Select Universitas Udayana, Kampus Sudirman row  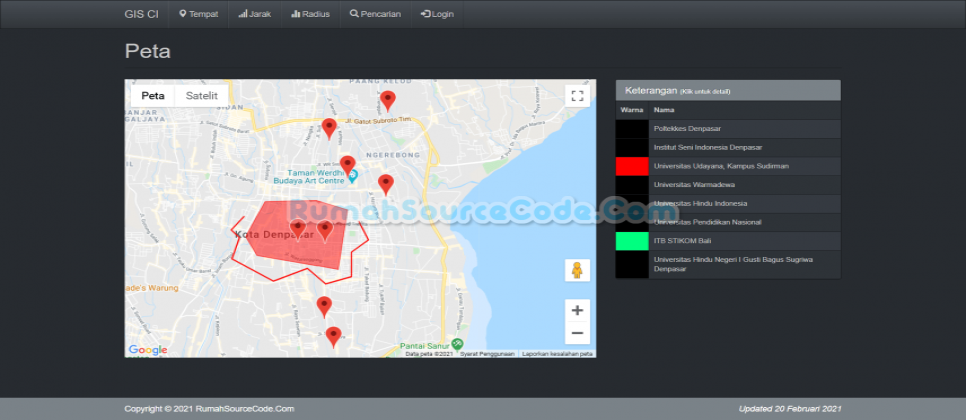[x=728, y=166]
